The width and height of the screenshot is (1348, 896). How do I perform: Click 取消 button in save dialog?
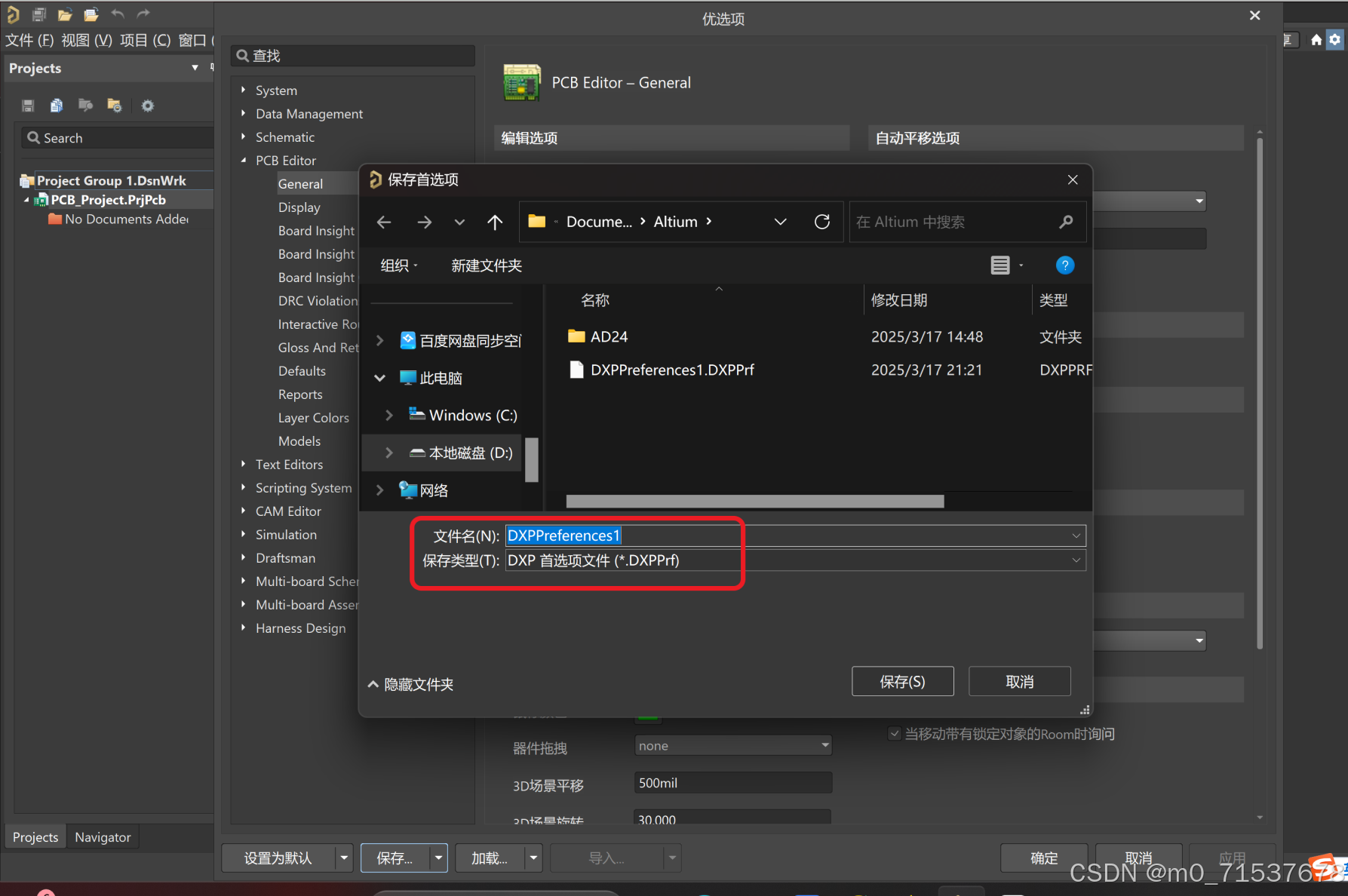tap(1020, 682)
